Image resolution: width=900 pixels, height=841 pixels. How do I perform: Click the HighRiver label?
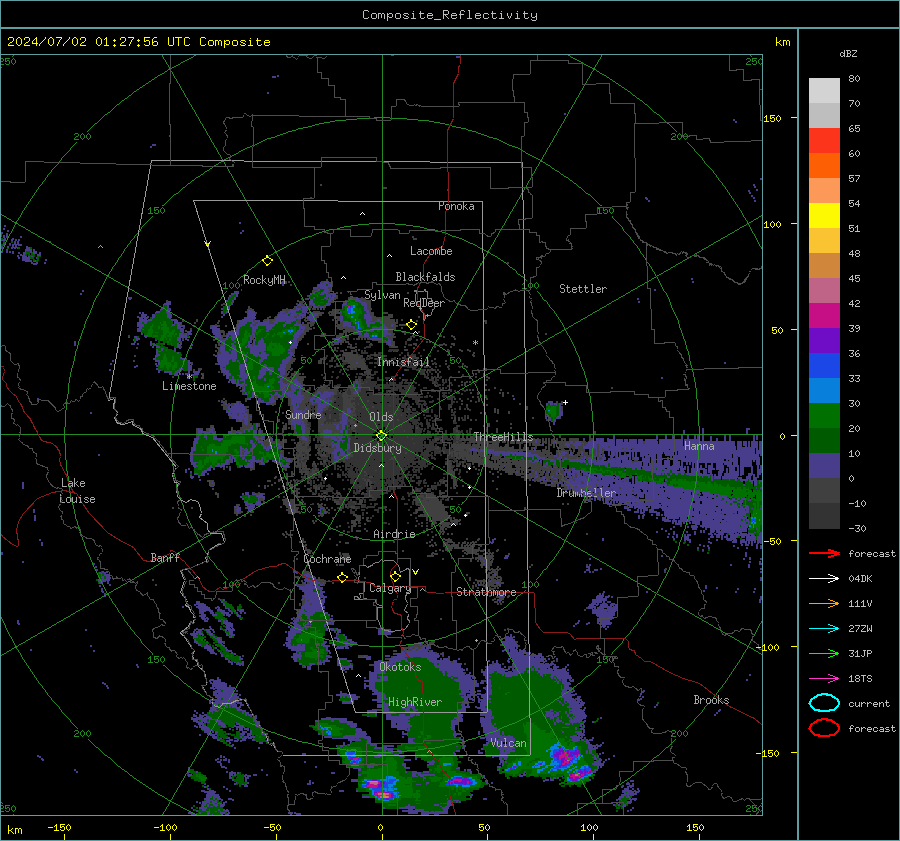[x=415, y=702]
